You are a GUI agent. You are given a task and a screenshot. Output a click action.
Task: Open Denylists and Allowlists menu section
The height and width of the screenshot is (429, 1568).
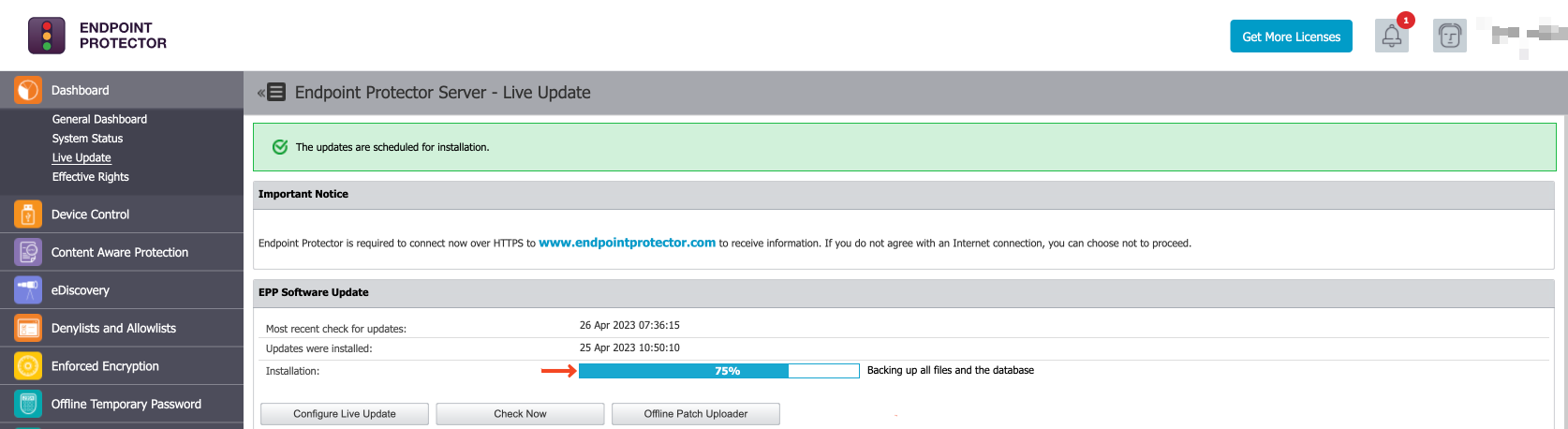(122, 328)
